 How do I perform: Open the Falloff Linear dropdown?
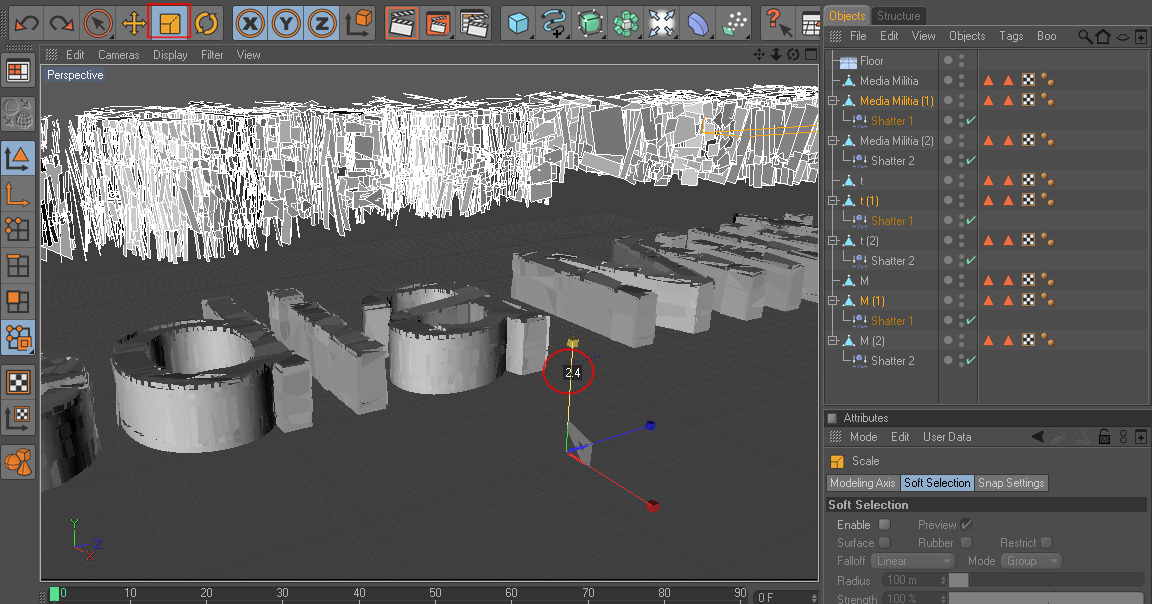[912, 561]
